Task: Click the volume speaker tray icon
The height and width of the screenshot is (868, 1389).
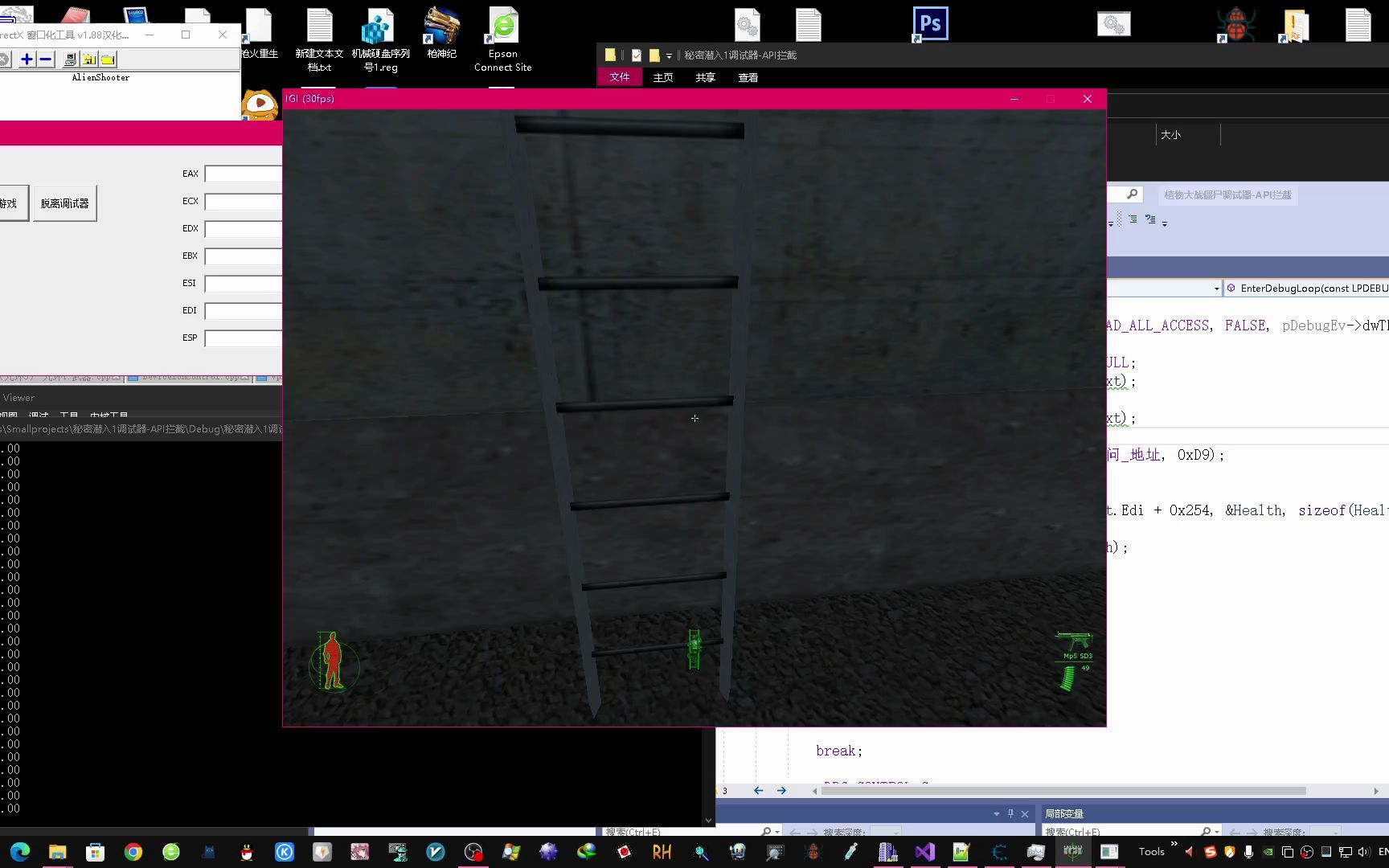Action: tap(1364, 852)
